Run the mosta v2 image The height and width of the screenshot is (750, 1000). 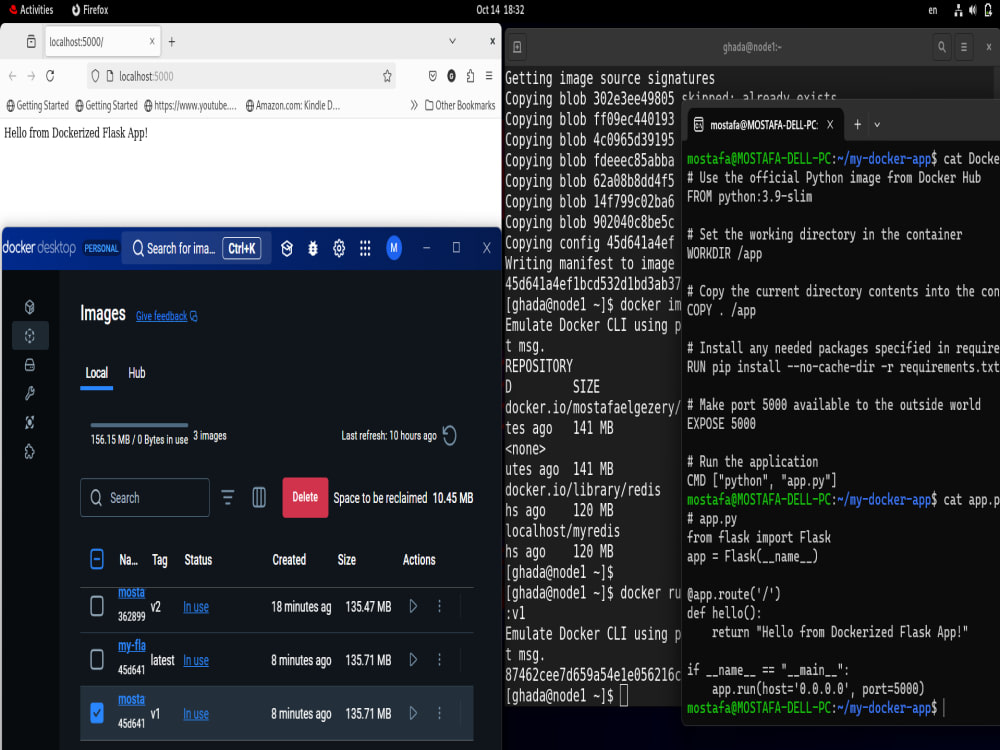click(x=413, y=606)
